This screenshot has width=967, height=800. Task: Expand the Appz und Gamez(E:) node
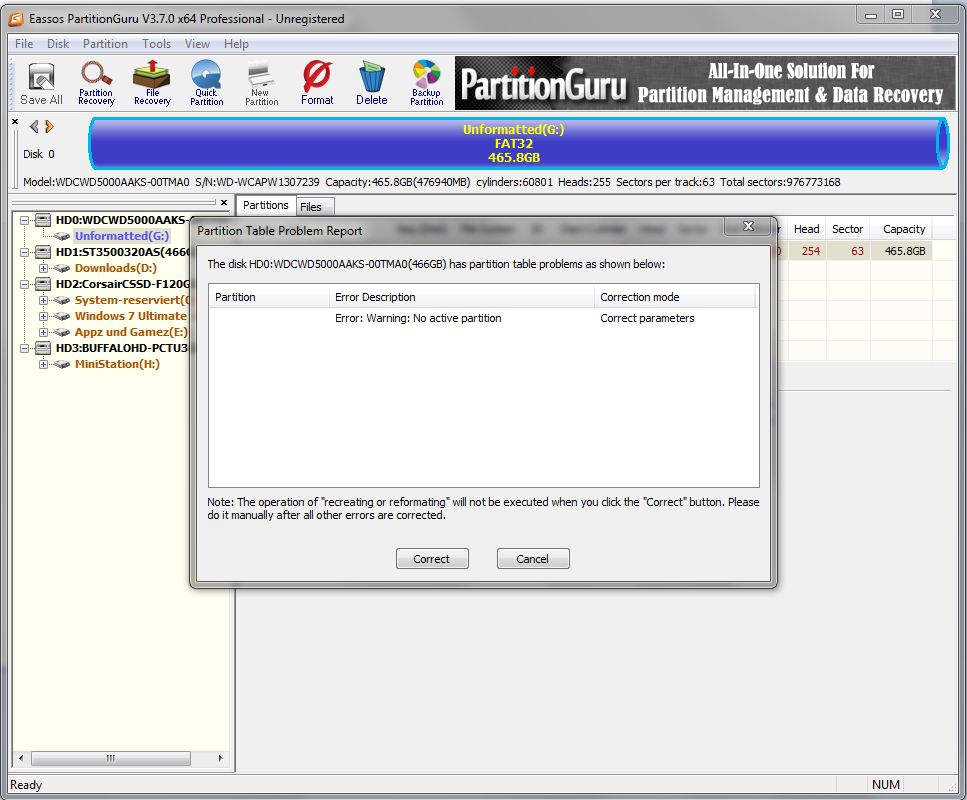[43, 332]
